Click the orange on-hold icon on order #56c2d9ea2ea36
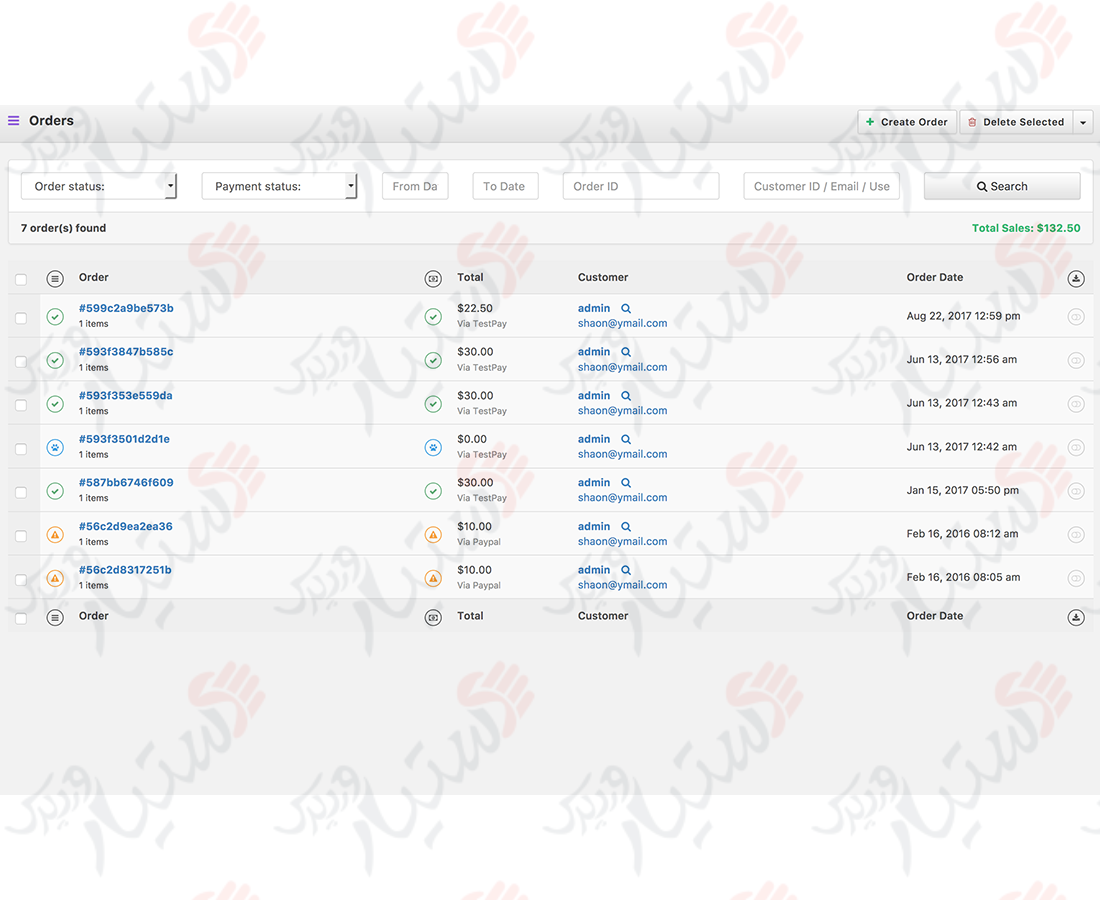 click(55, 534)
